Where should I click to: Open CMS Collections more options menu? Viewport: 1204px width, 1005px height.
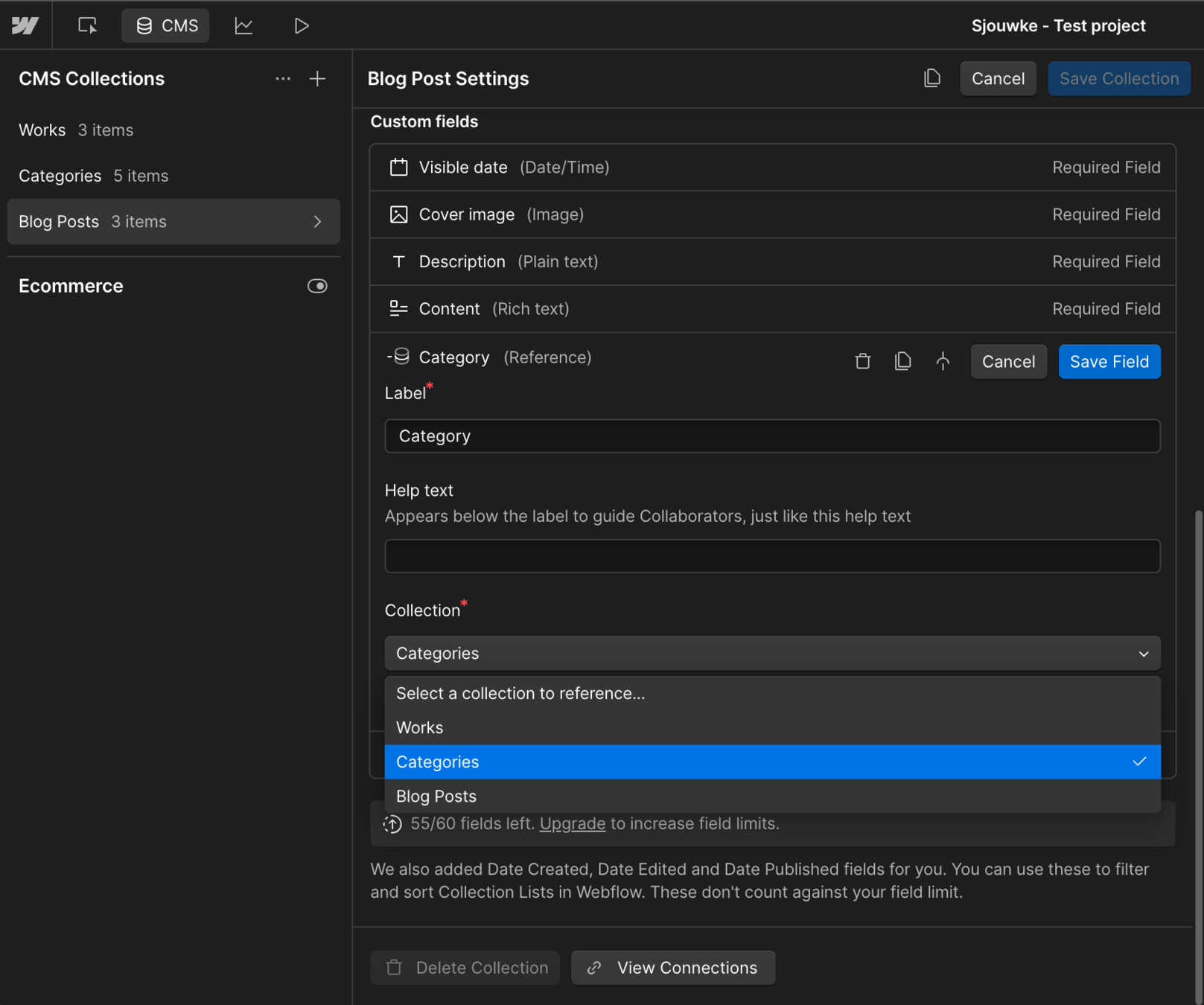coord(283,79)
